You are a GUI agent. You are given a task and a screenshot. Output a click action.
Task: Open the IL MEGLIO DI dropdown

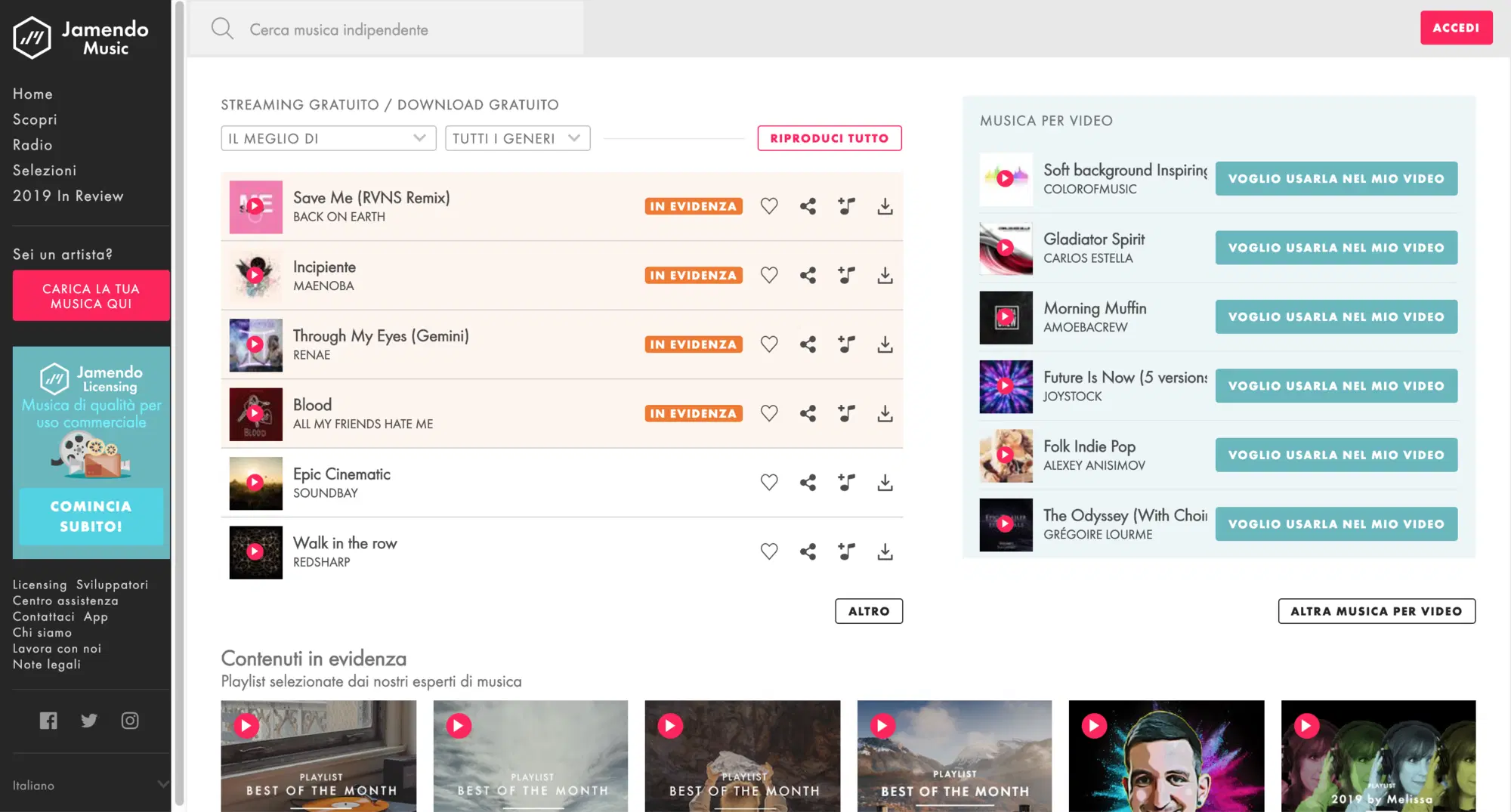(x=328, y=138)
